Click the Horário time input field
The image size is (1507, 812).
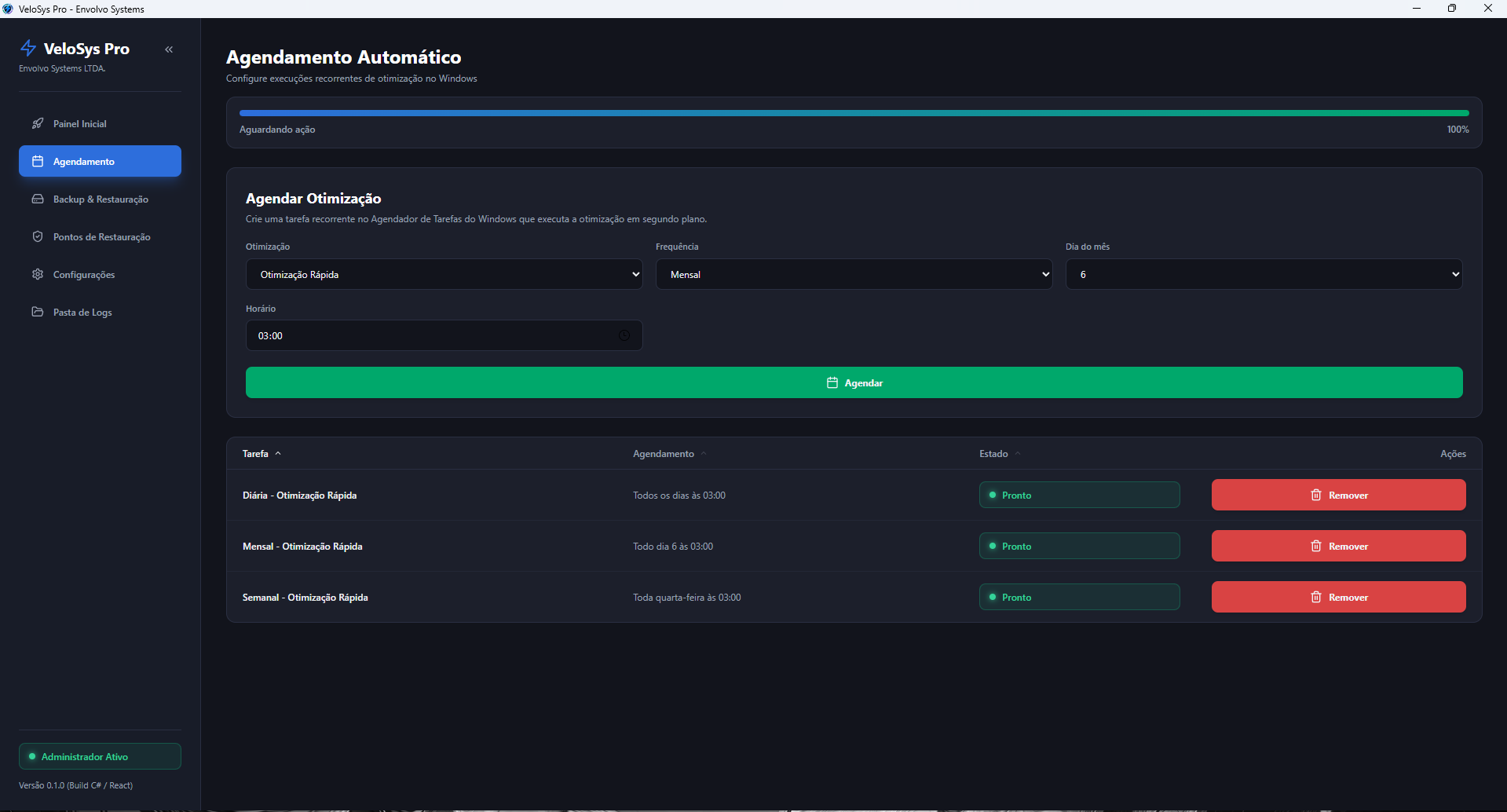point(444,335)
